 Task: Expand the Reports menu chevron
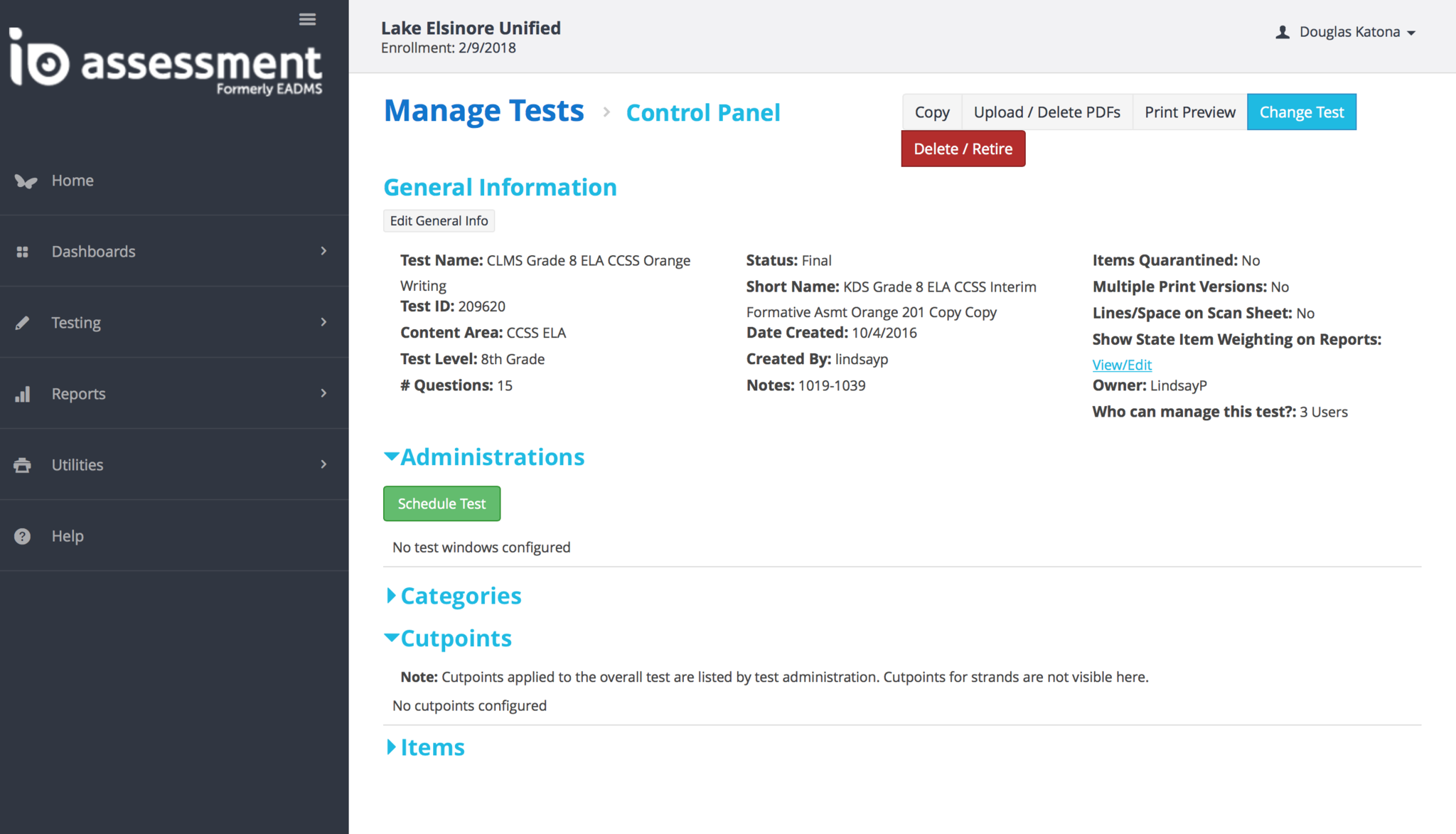click(323, 393)
